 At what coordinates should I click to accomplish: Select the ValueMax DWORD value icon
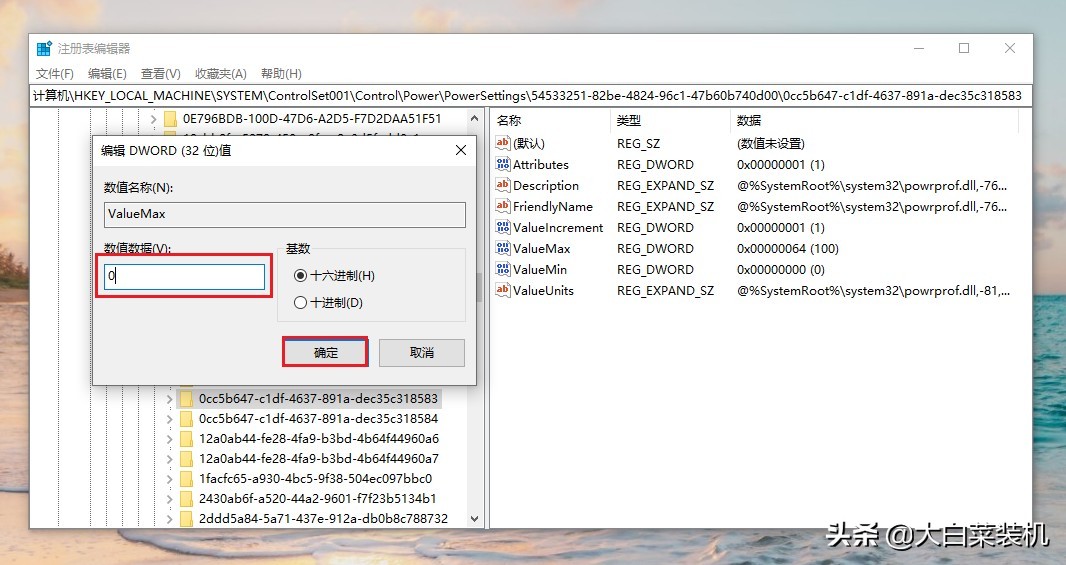[x=502, y=248]
